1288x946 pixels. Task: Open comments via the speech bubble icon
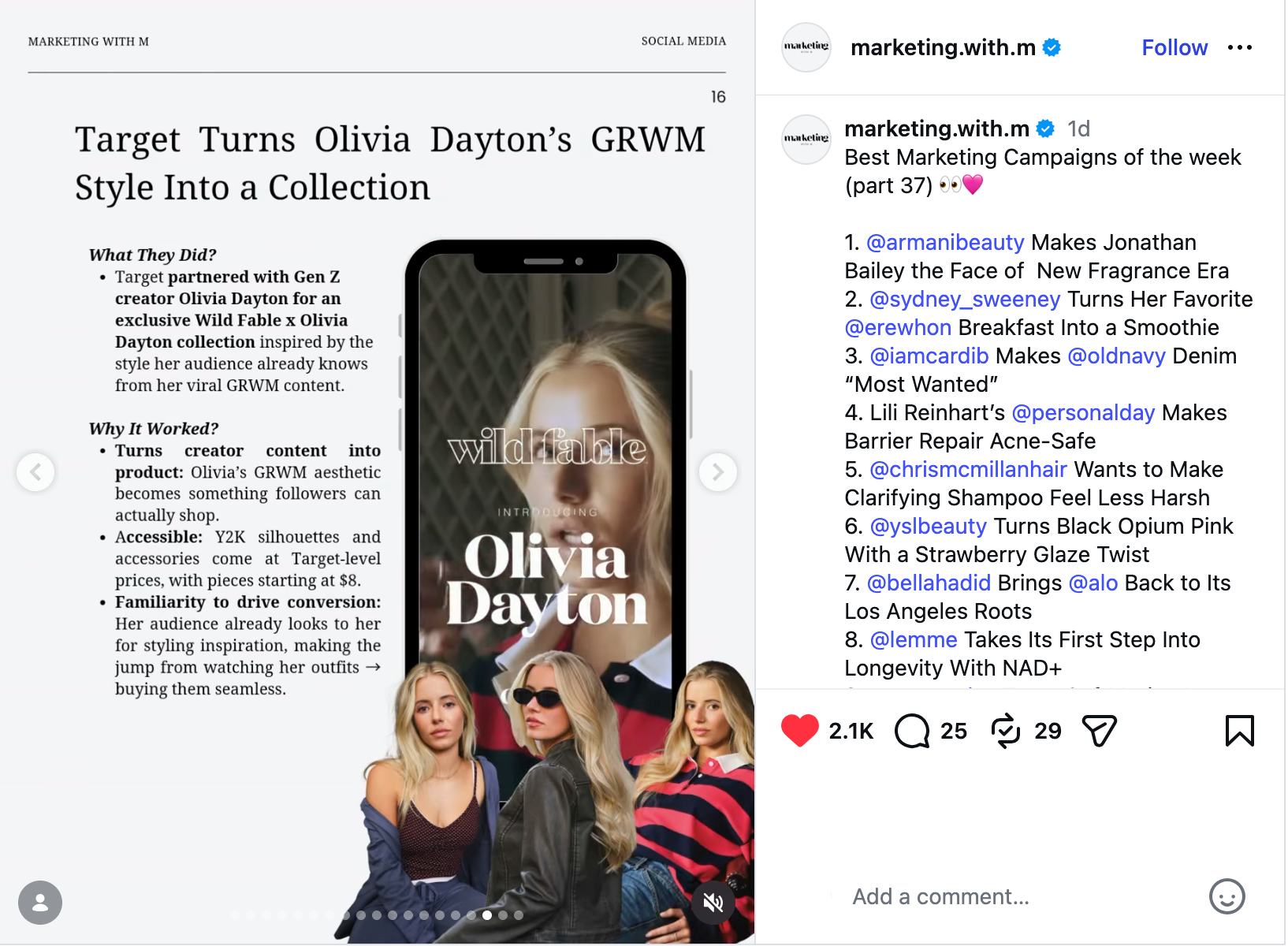pos(912,731)
